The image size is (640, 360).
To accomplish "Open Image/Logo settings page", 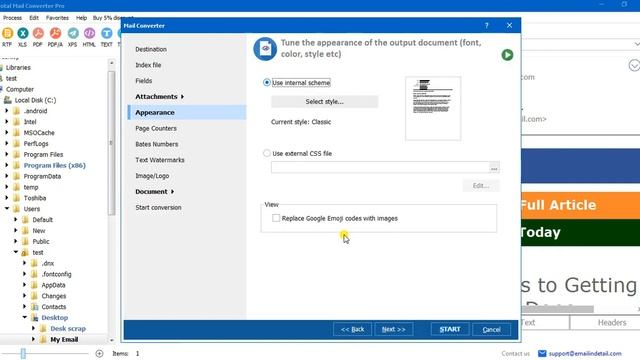I will pos(152,176).
